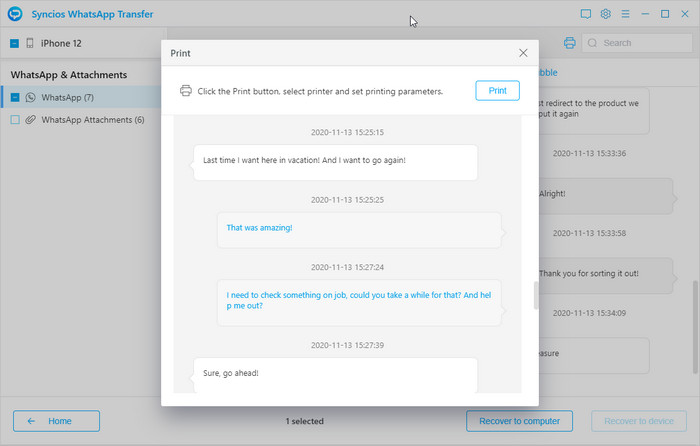The width and height of the screenshot is (700, 446).
Task: Click the magnifier icon in Search box
Action: click(x=592, y=43)
